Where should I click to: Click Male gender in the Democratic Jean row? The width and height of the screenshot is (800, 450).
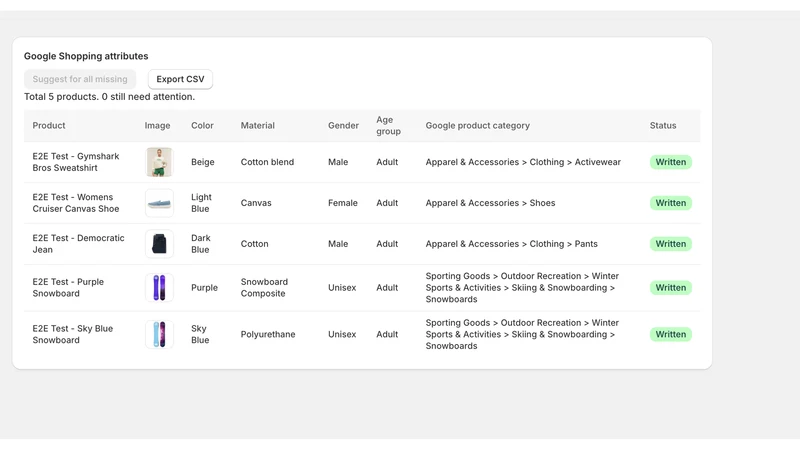pyautogui.click(x=338, y=244)
